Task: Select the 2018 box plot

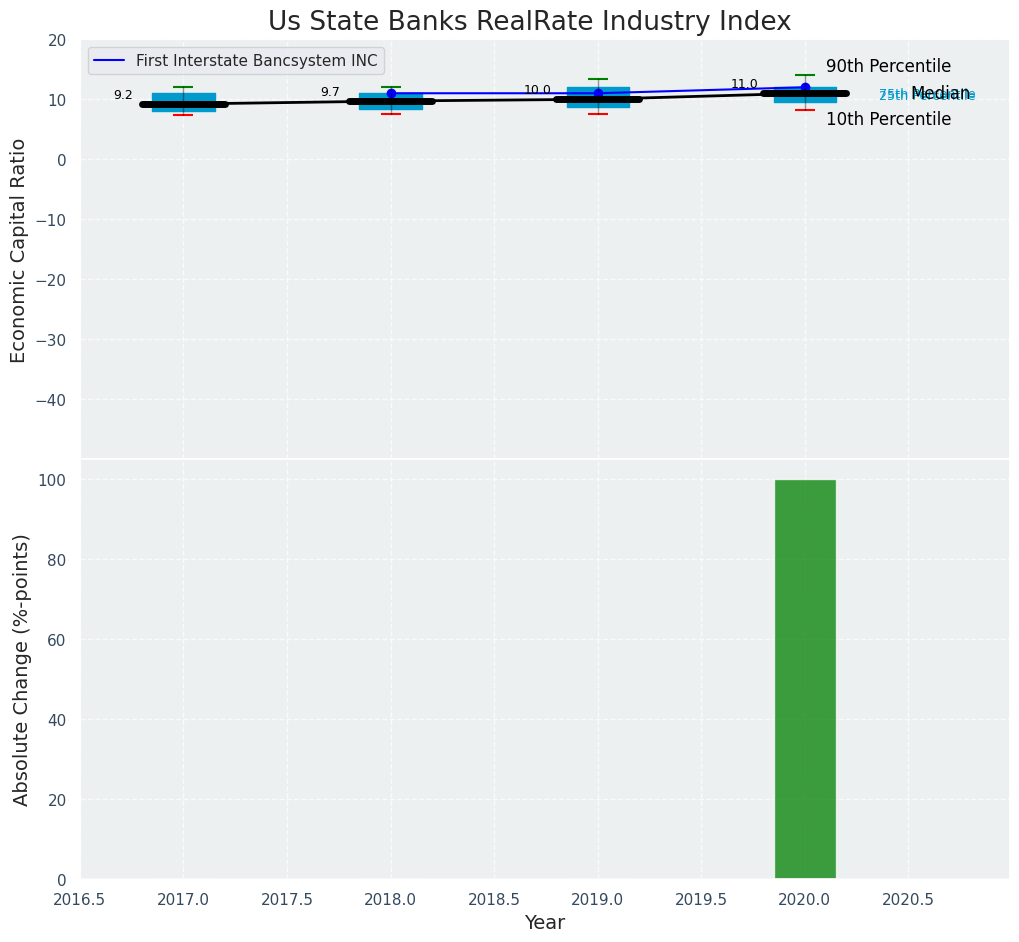Action: pos(391,101)
